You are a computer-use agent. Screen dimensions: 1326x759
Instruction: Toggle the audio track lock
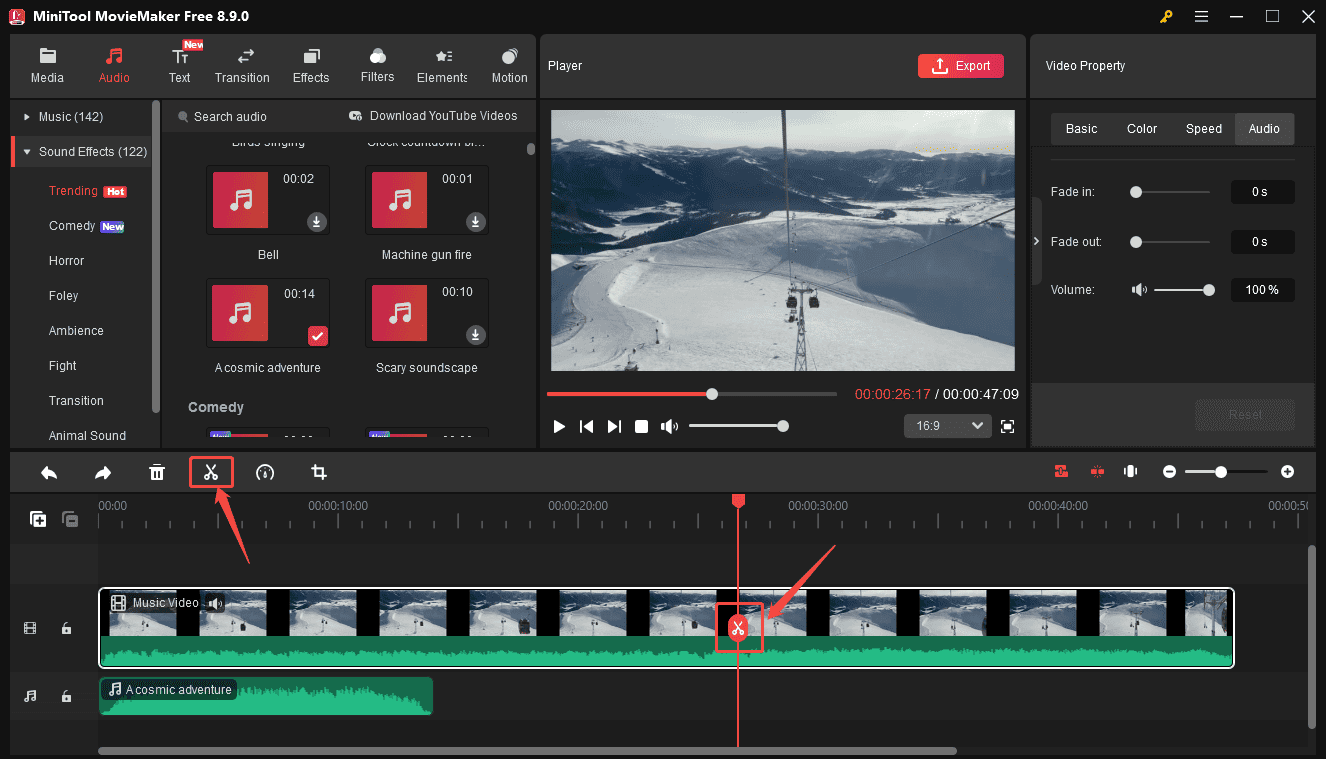tap(66, 696)
